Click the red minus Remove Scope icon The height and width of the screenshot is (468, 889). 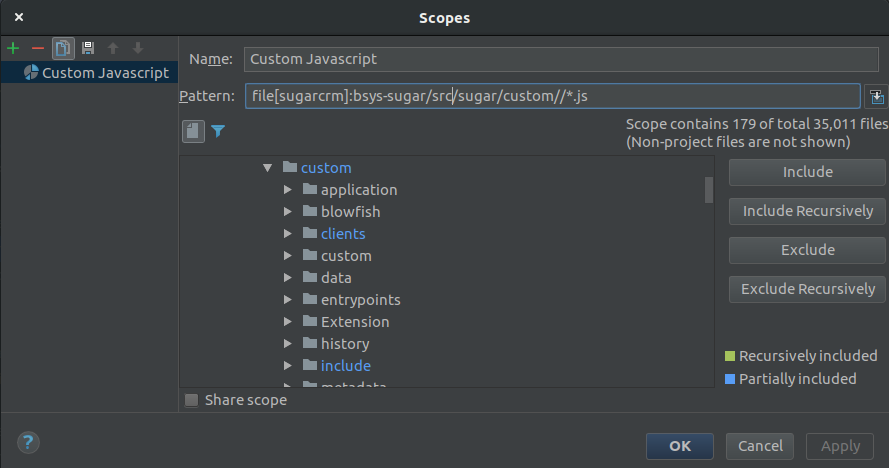coord(38,48)
